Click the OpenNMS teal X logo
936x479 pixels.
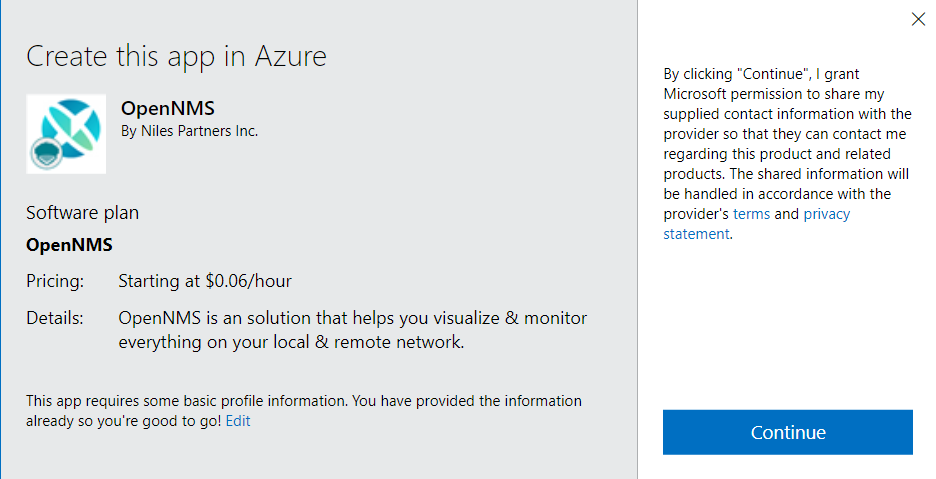coord(72,127)
